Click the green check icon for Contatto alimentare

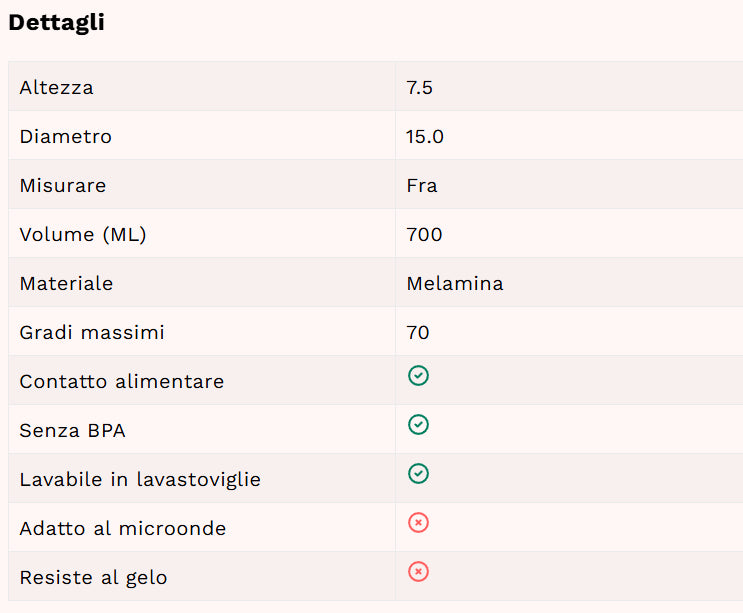click(418, 376)
